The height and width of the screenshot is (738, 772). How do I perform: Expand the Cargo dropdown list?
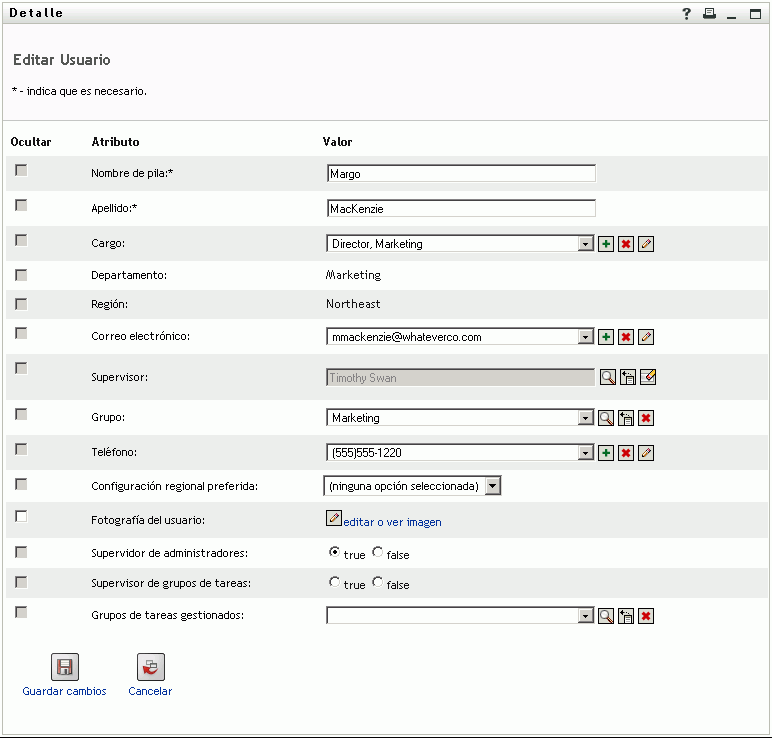[586, 244]
